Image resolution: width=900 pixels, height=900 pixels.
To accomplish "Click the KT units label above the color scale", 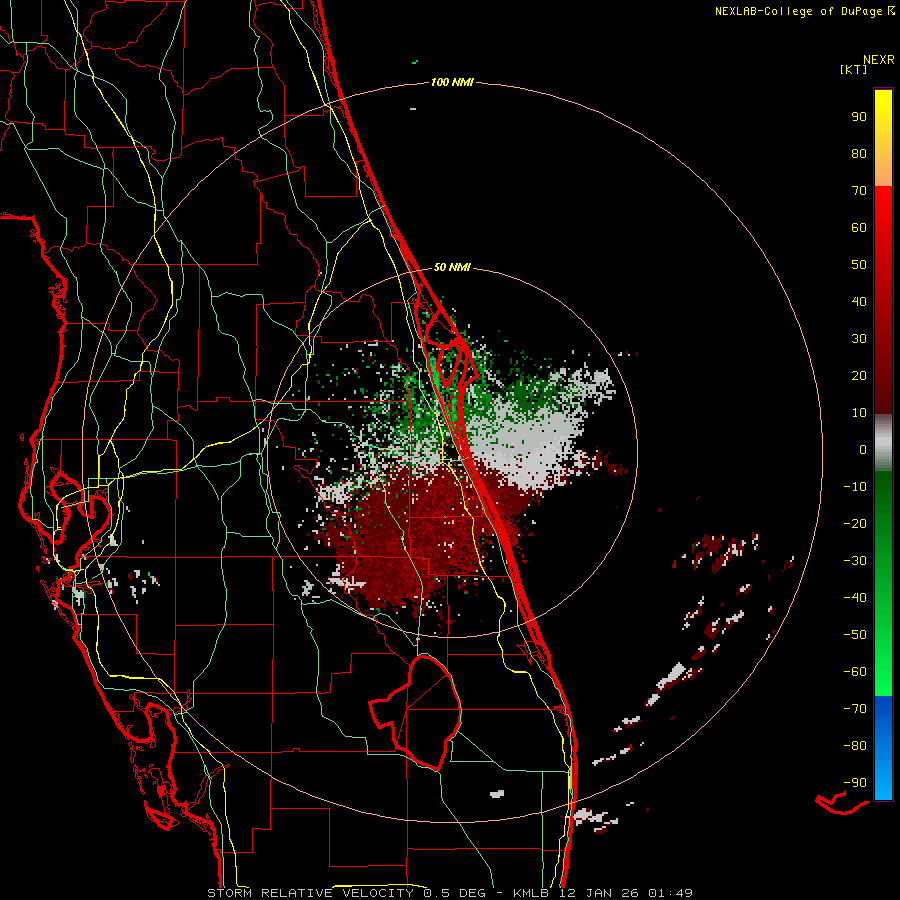I will tap(854, 69).
